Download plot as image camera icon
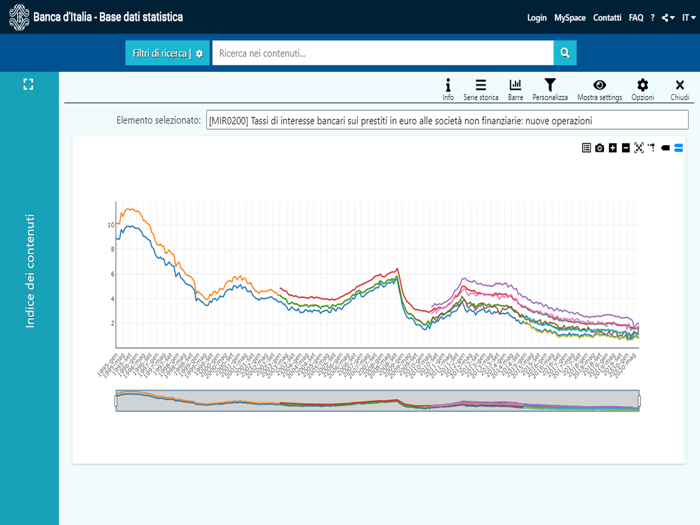The width and height of the screenshot is (700, 525). click(x=600, y=148)
